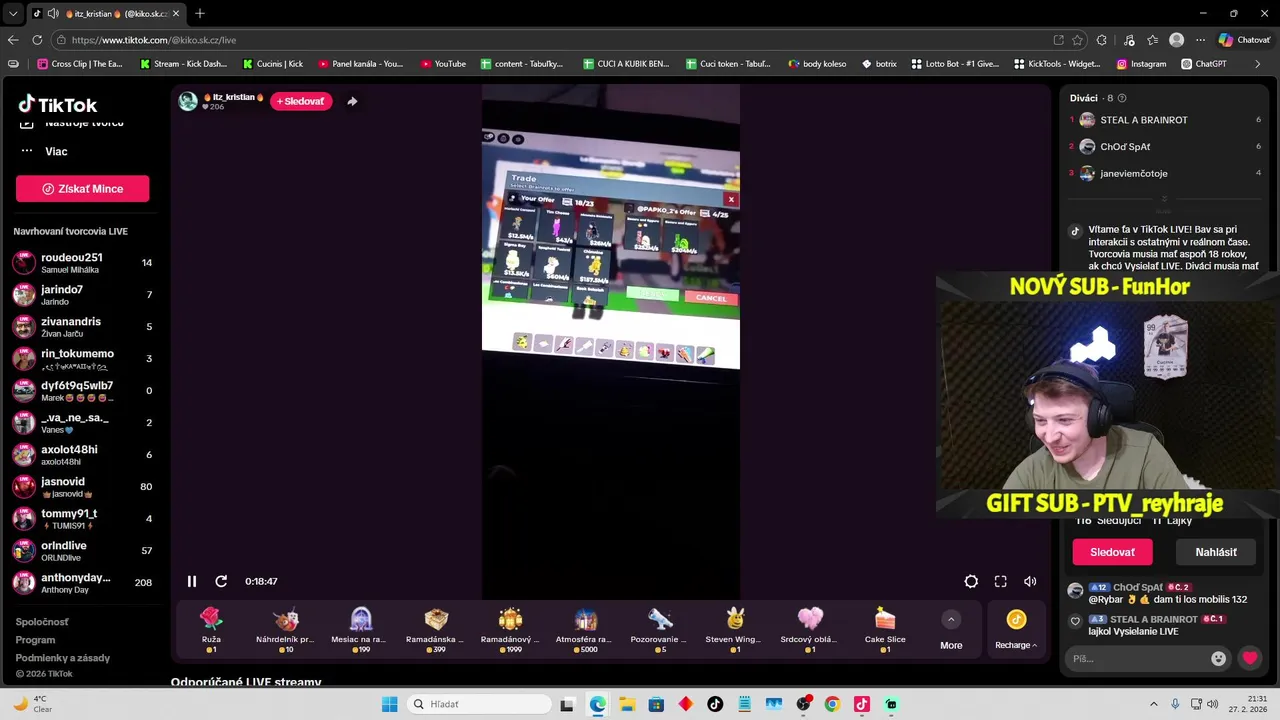The height and width of the screenshot is (720, 1280).
Task: Send the Atmosféra ra... gift
Action: [x=585, y=629]
